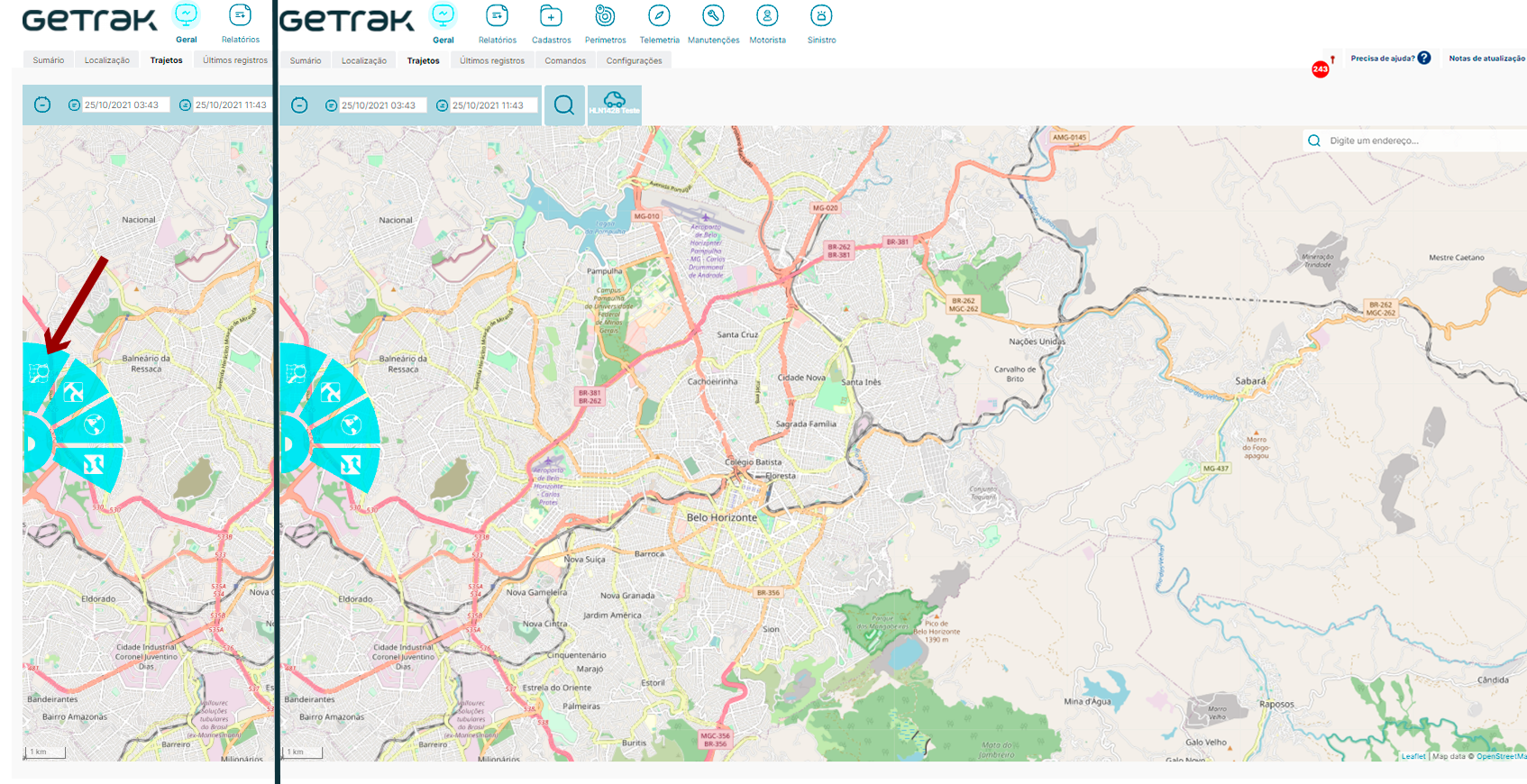This screenshot has width=1527, height=784.
Task: Collapse the right panel radial menu center
Action: tap(288, 443)
